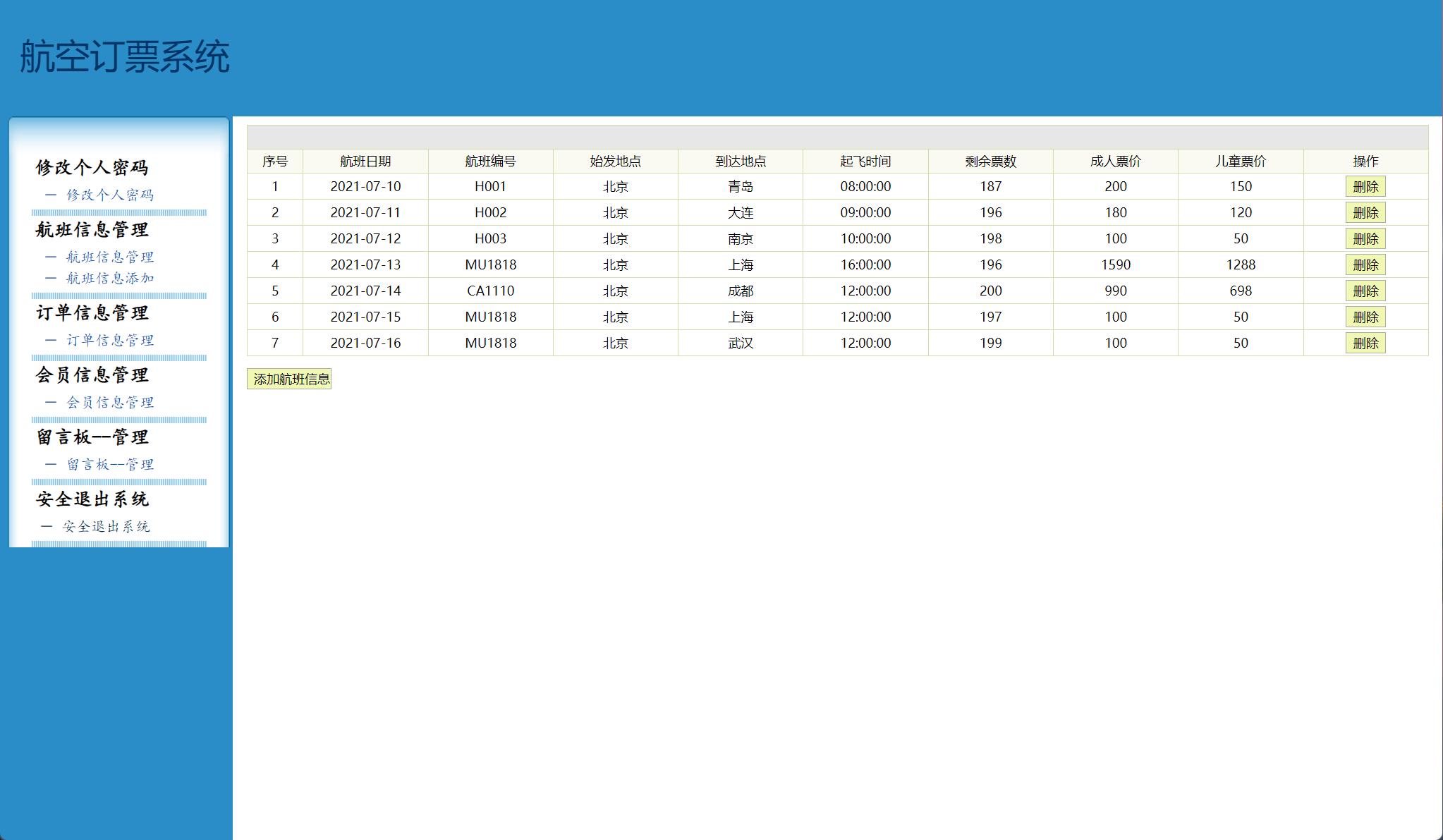The width and height of the screenshot is (1443, 840).
Task: Go to the 订单信息管理 link
Action: click(109, 340)
